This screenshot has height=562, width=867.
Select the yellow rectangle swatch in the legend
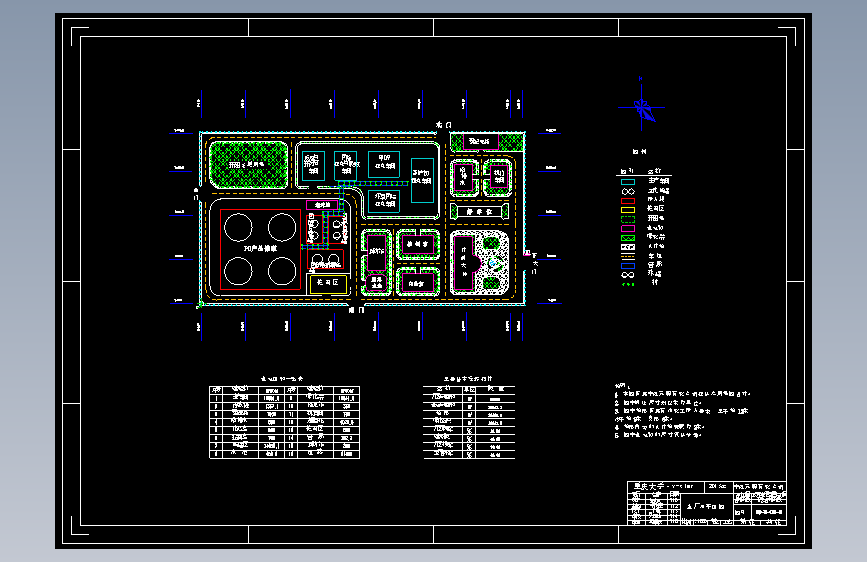click(628, 210)
